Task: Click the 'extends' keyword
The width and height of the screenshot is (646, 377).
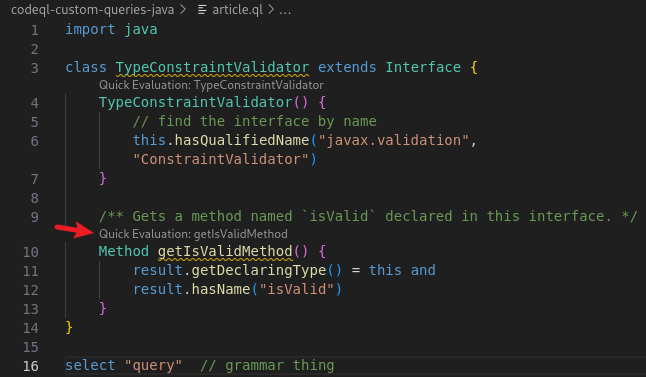Action: pos(347,67)
